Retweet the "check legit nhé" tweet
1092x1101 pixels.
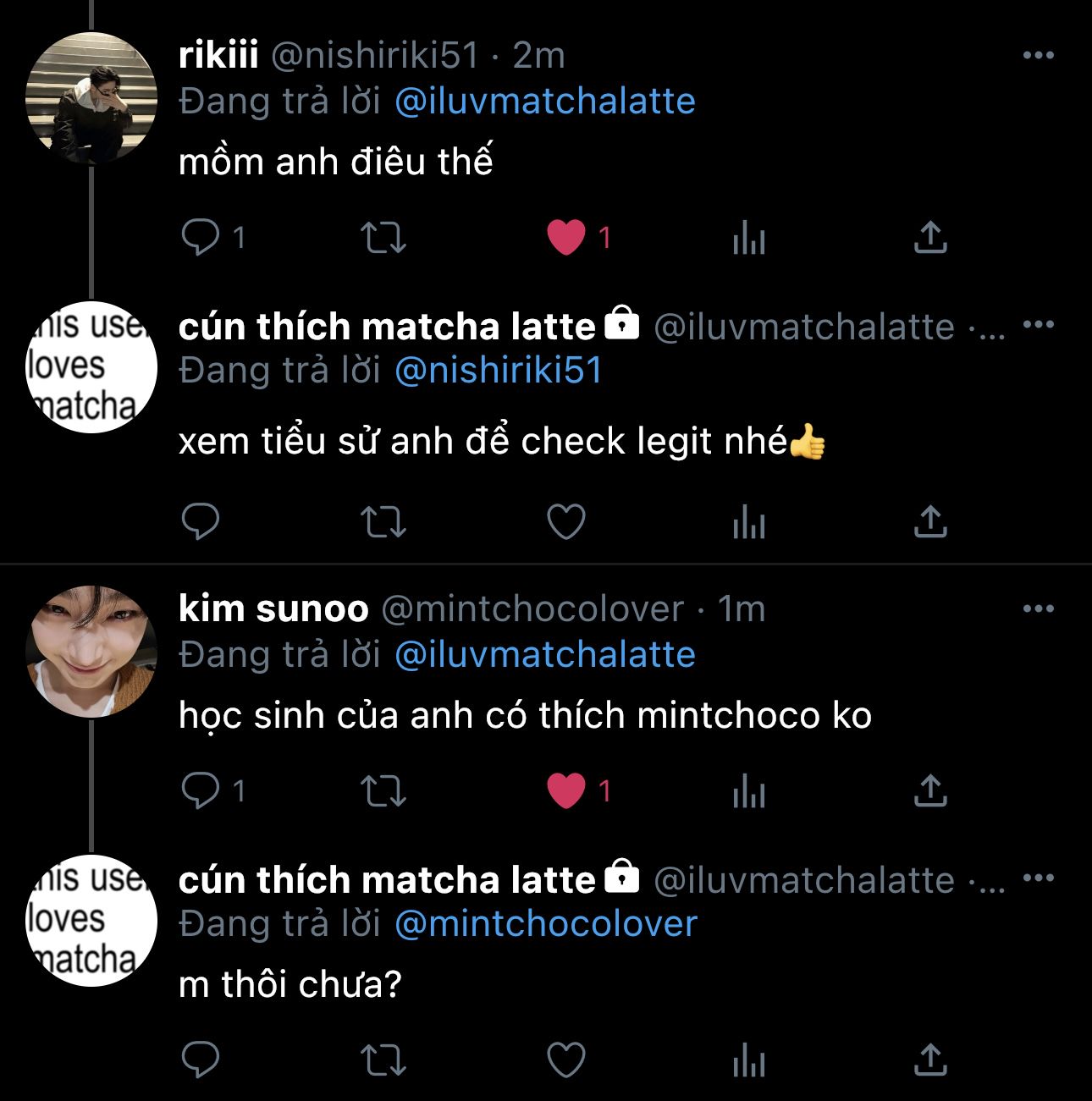tap(383, 521)
